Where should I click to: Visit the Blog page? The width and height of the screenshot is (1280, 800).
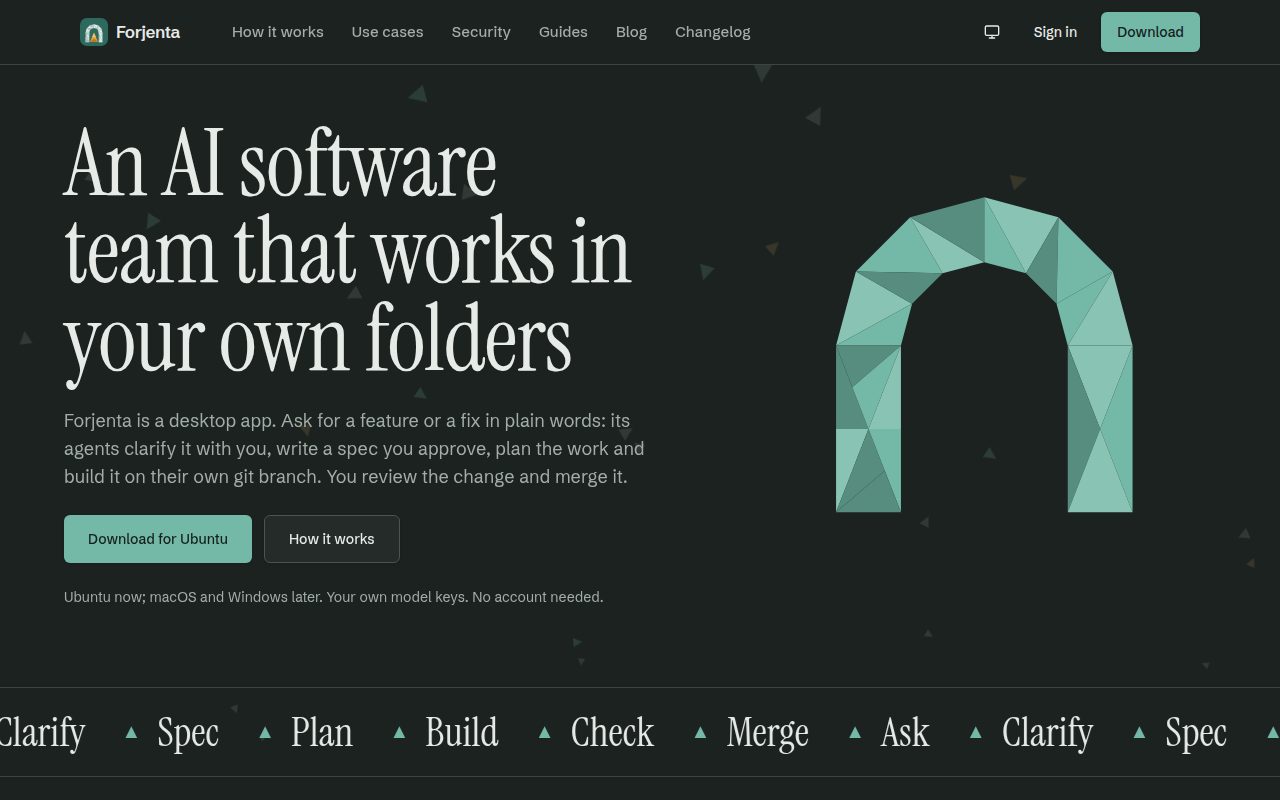pos(631,32)
